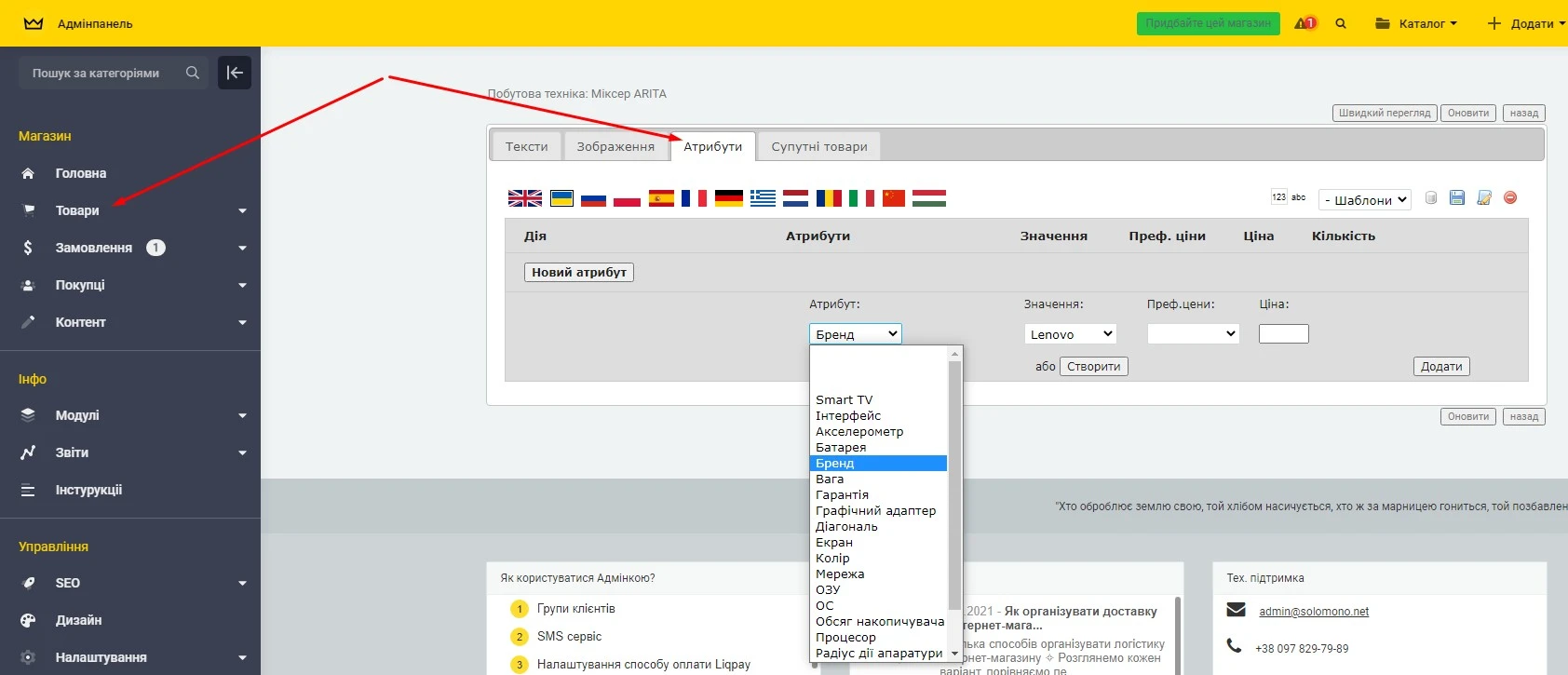The width and height of the screenshot is (1568, 675).
Task: Select the Russian flag language
Action: pyautogui.click(x=593, y=198)
